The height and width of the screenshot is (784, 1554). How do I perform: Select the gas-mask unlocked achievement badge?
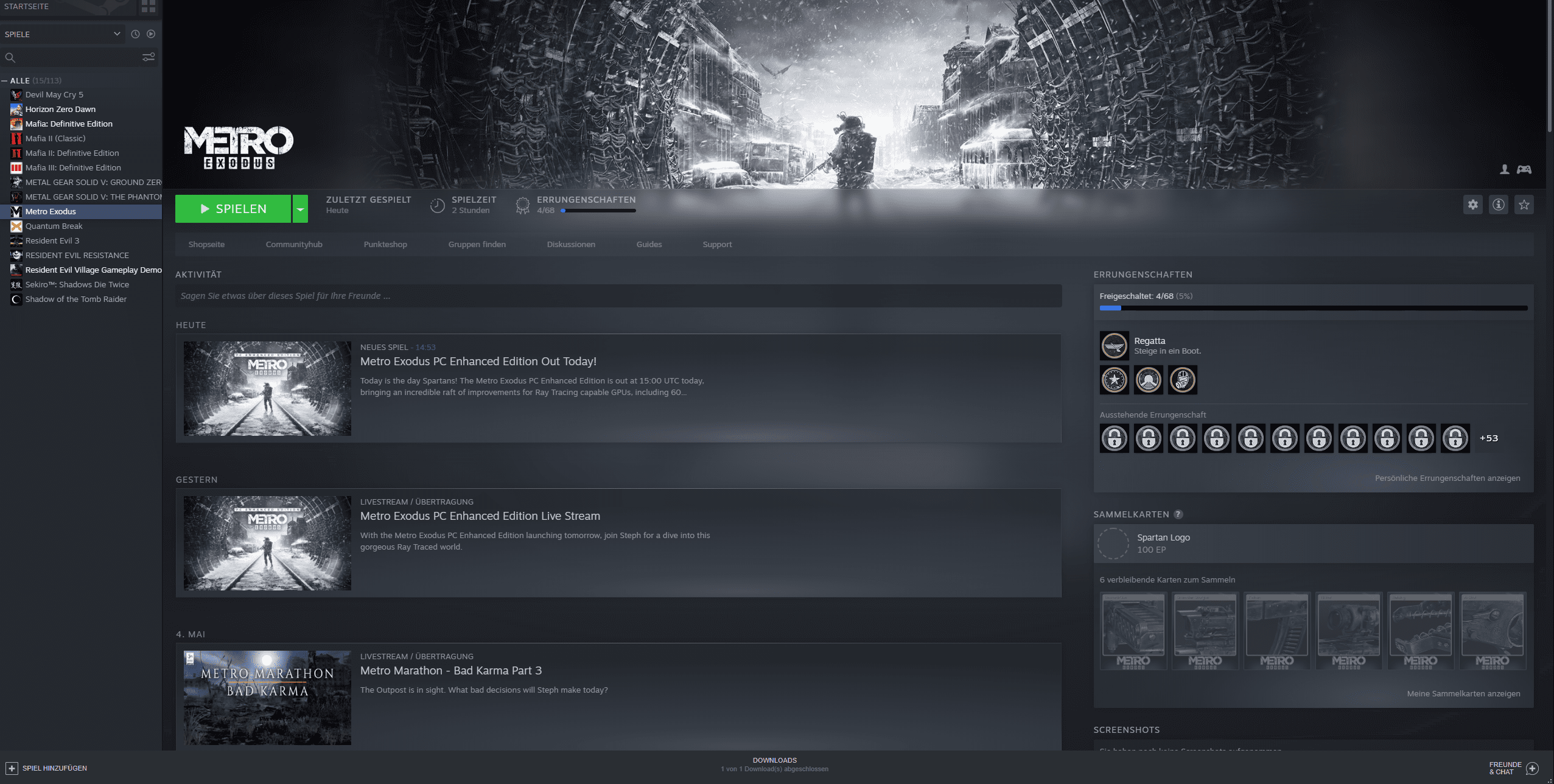1183,380
